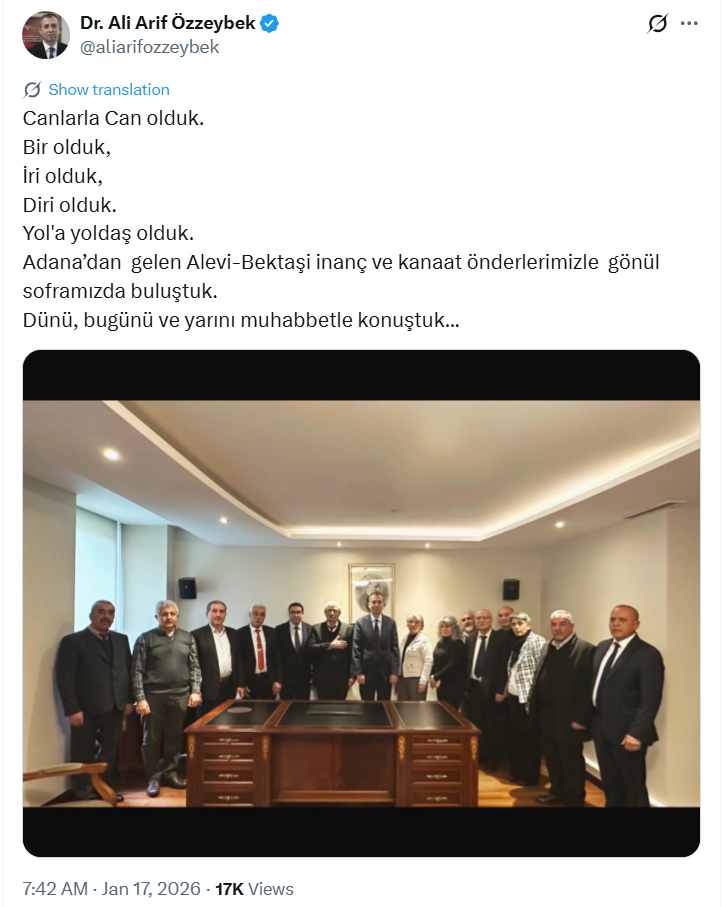Open the @aliarifozzeybek handle link

tap(149, 47)
